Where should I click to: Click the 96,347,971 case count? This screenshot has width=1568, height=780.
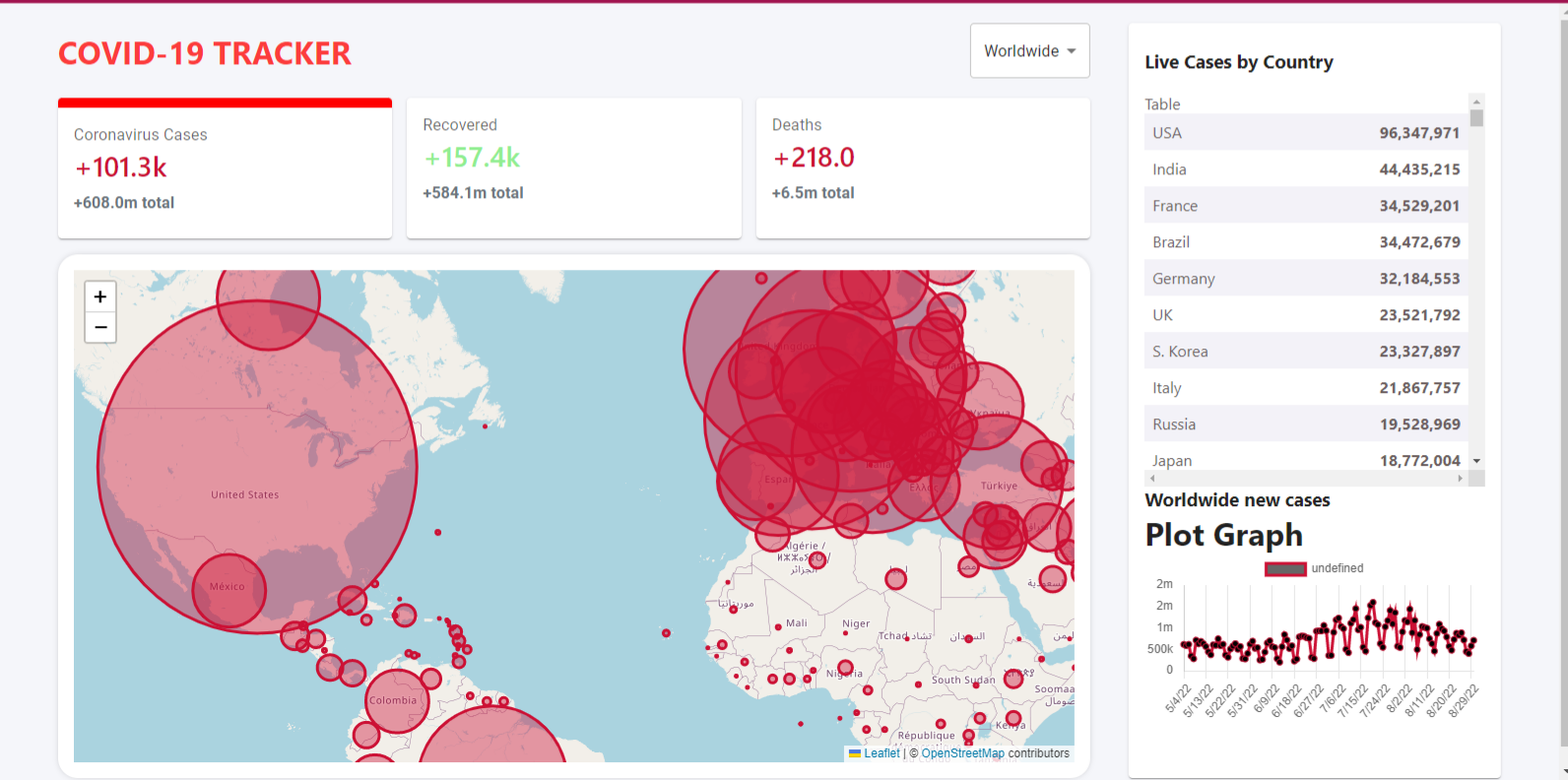[x=1419, y=133]
